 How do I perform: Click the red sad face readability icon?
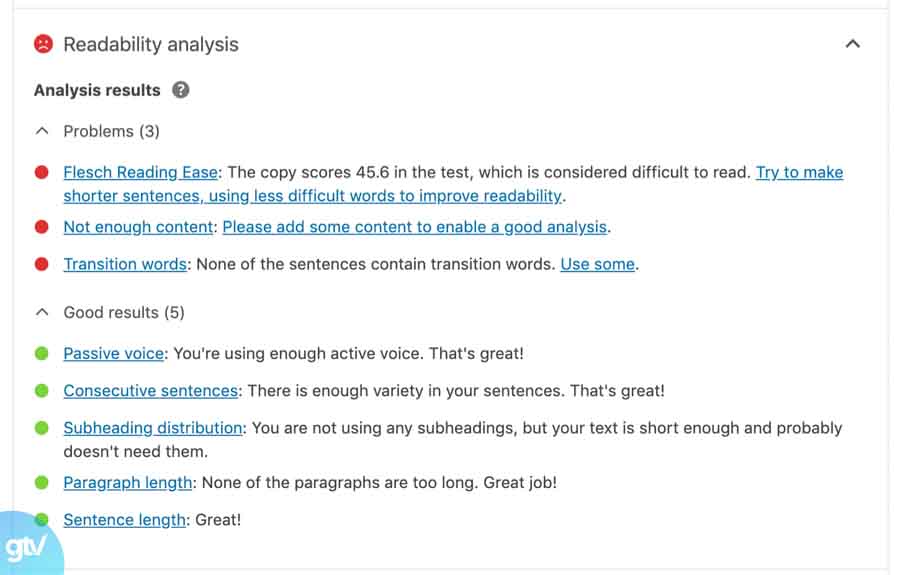coord(43,44)
